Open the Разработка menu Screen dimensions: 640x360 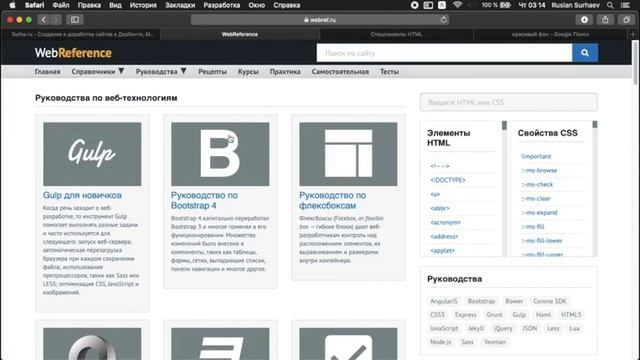(x=222, y=5)
